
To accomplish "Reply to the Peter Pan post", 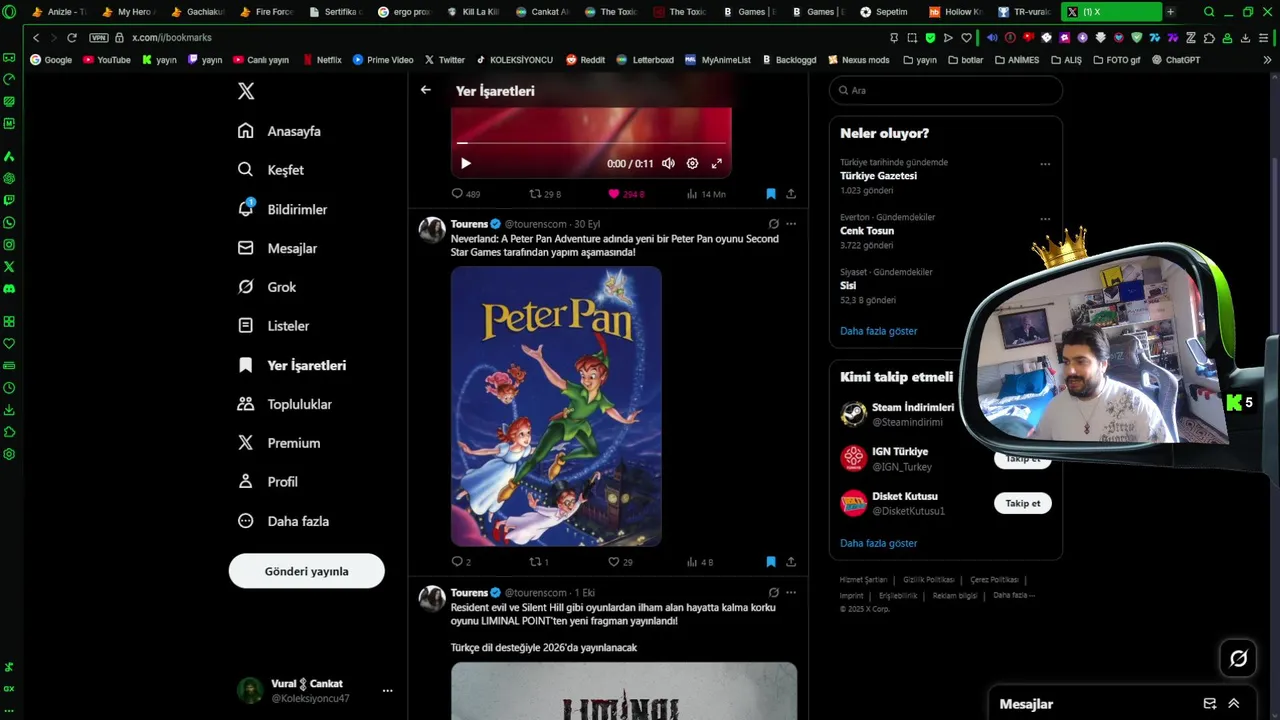I will point(461,562).
